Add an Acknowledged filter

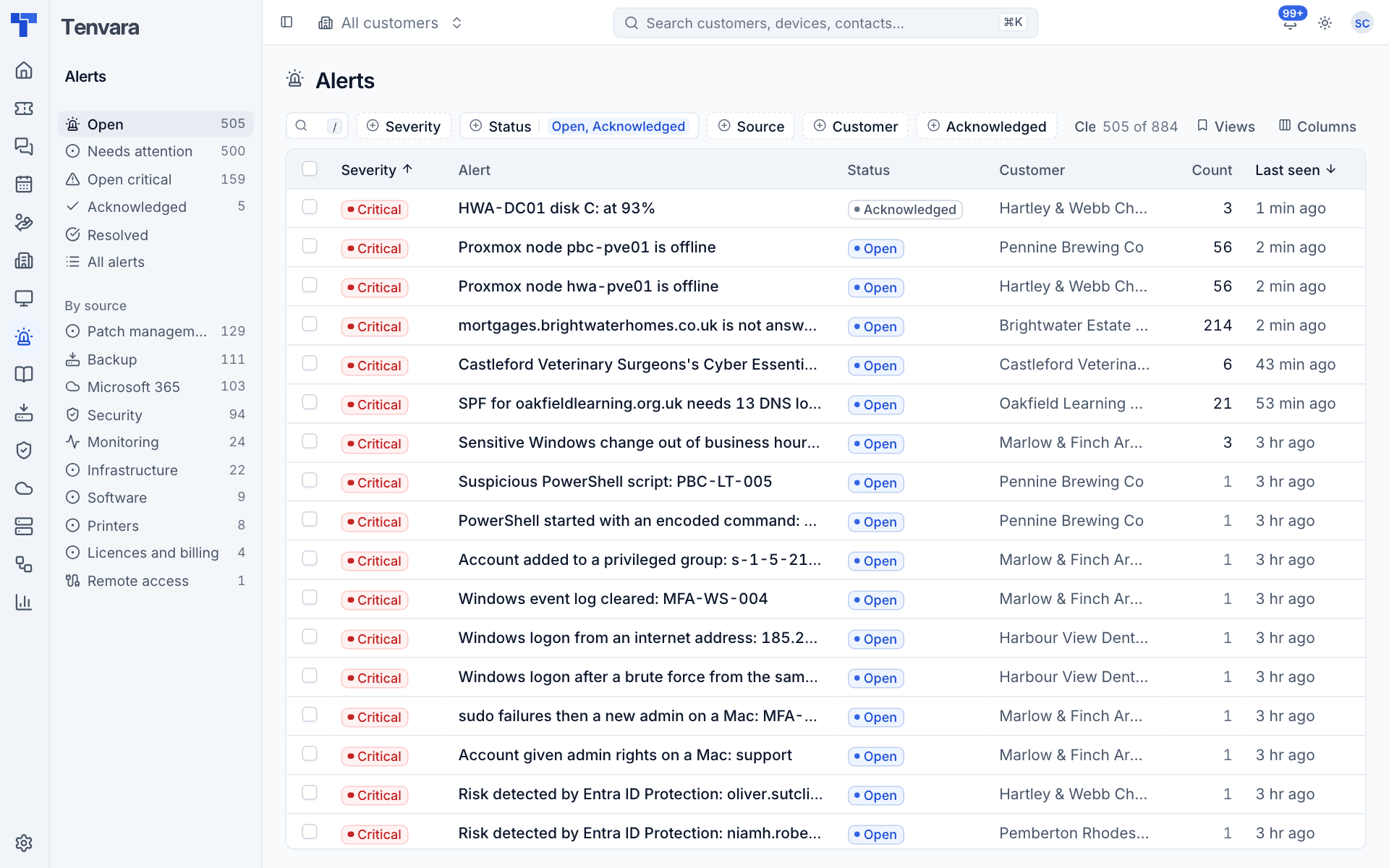(x=987, y=126)
